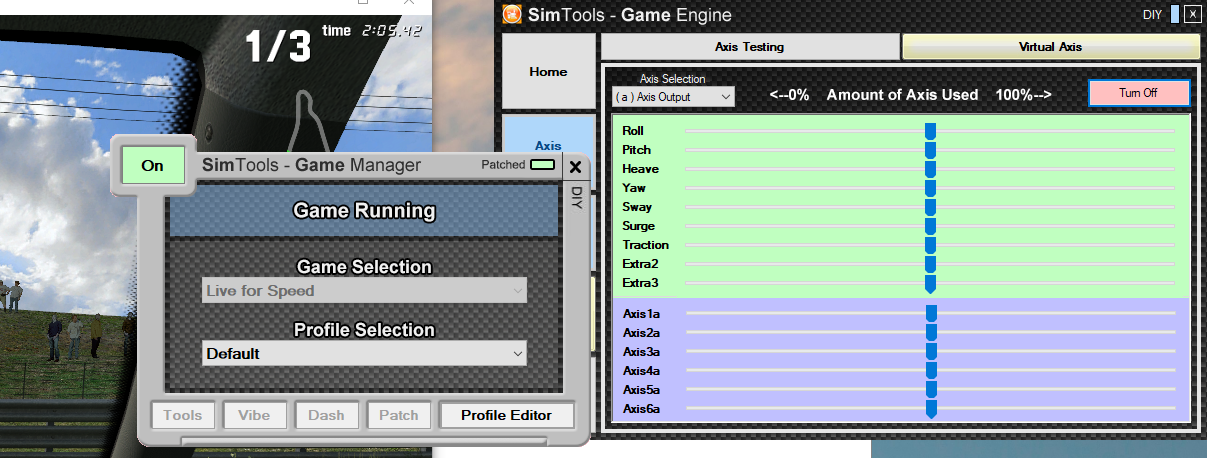Click the Game Running status banner
Screen dimensions: 1207x458
tap(364, 211)
